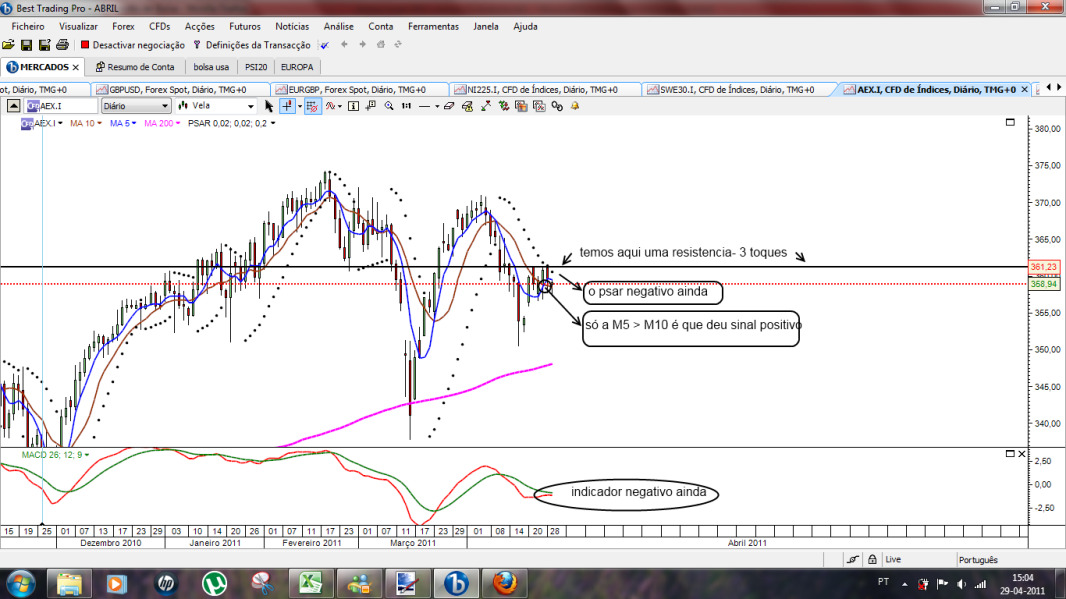
Task: Reset chart to 1:1 scale
Action: click(407, 106)
